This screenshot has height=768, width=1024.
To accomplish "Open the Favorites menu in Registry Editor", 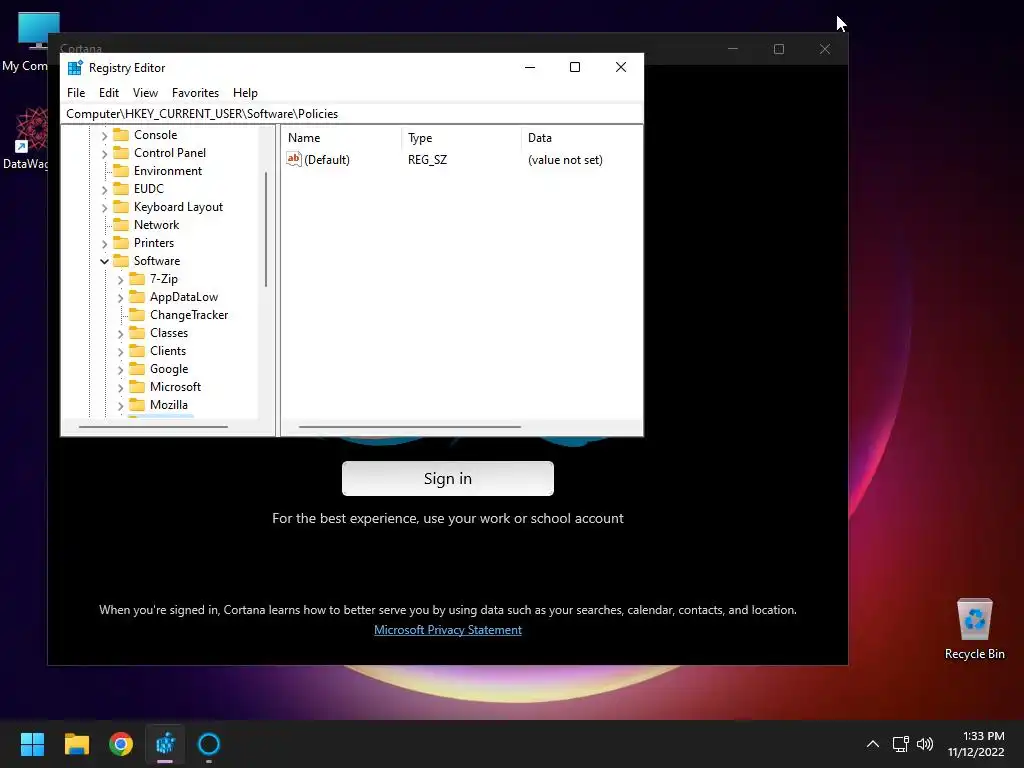I will [x=195, y=93].
